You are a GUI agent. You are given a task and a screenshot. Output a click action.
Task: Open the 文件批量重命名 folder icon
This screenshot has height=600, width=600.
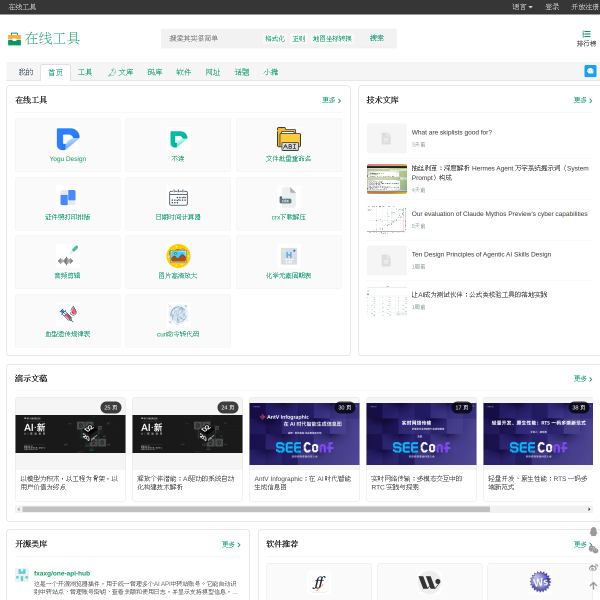(288, 139)
